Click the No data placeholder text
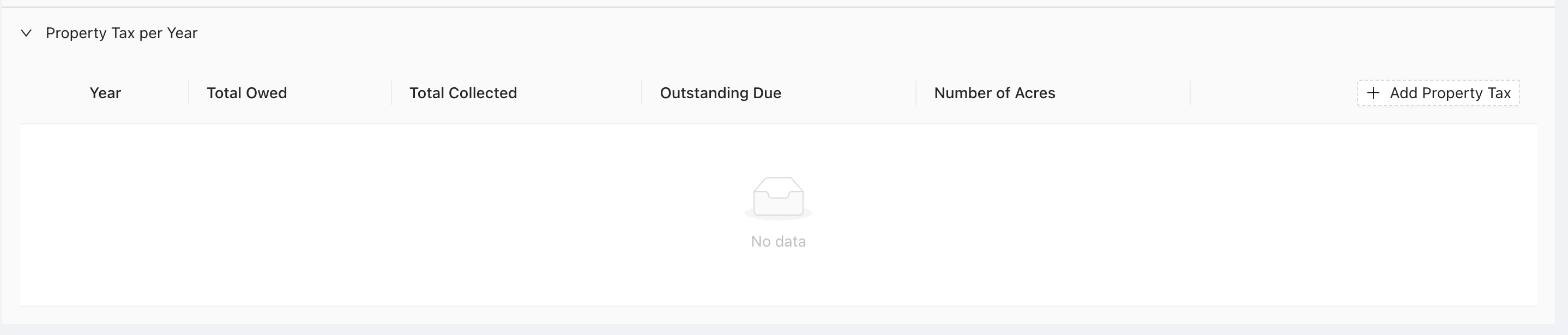The width and height of the screenshot is (1568, 335). (779, 241)
